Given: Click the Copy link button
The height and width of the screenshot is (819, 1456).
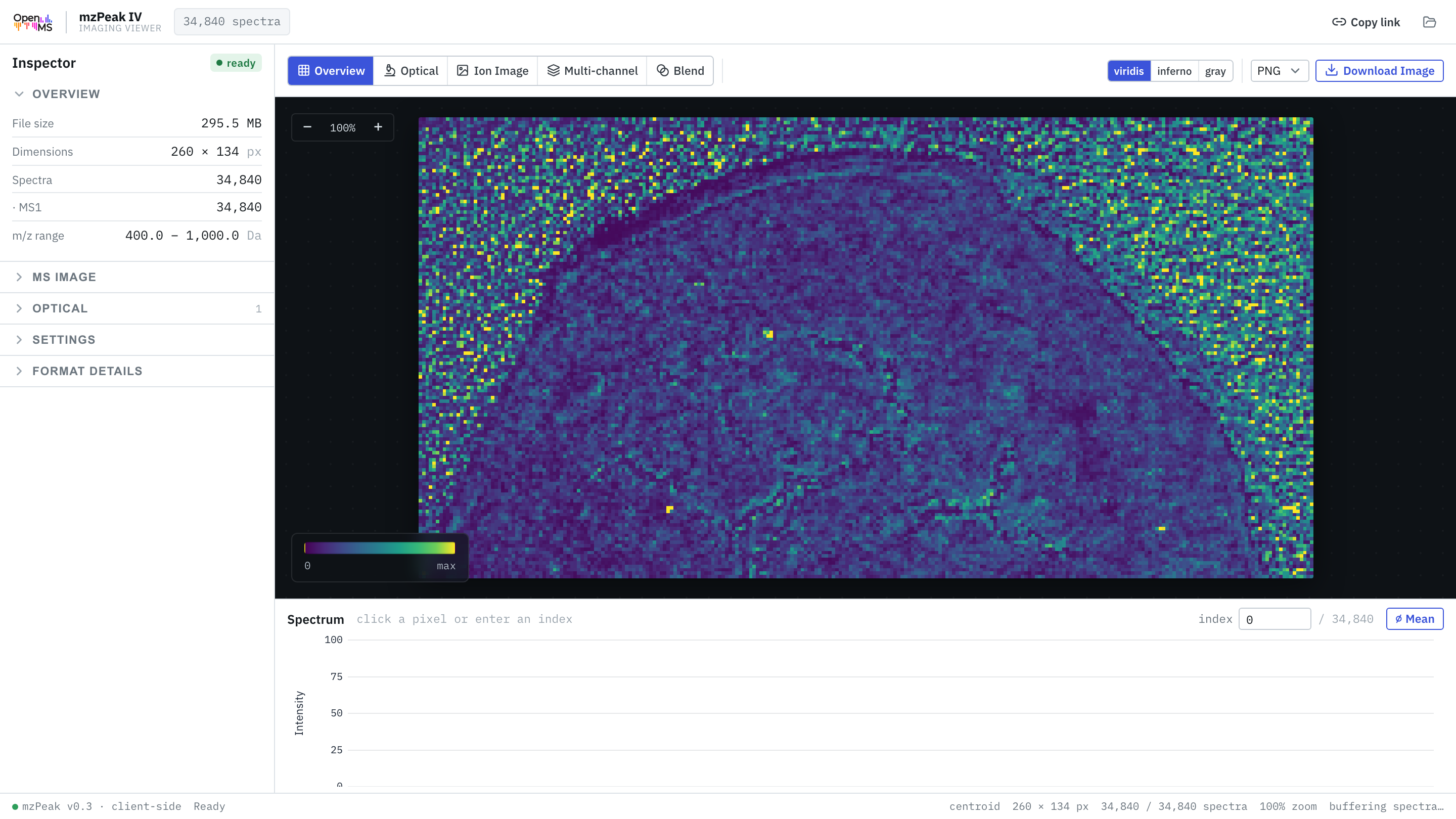Looking at the screenshot, I should click(x=1366, y=22).
